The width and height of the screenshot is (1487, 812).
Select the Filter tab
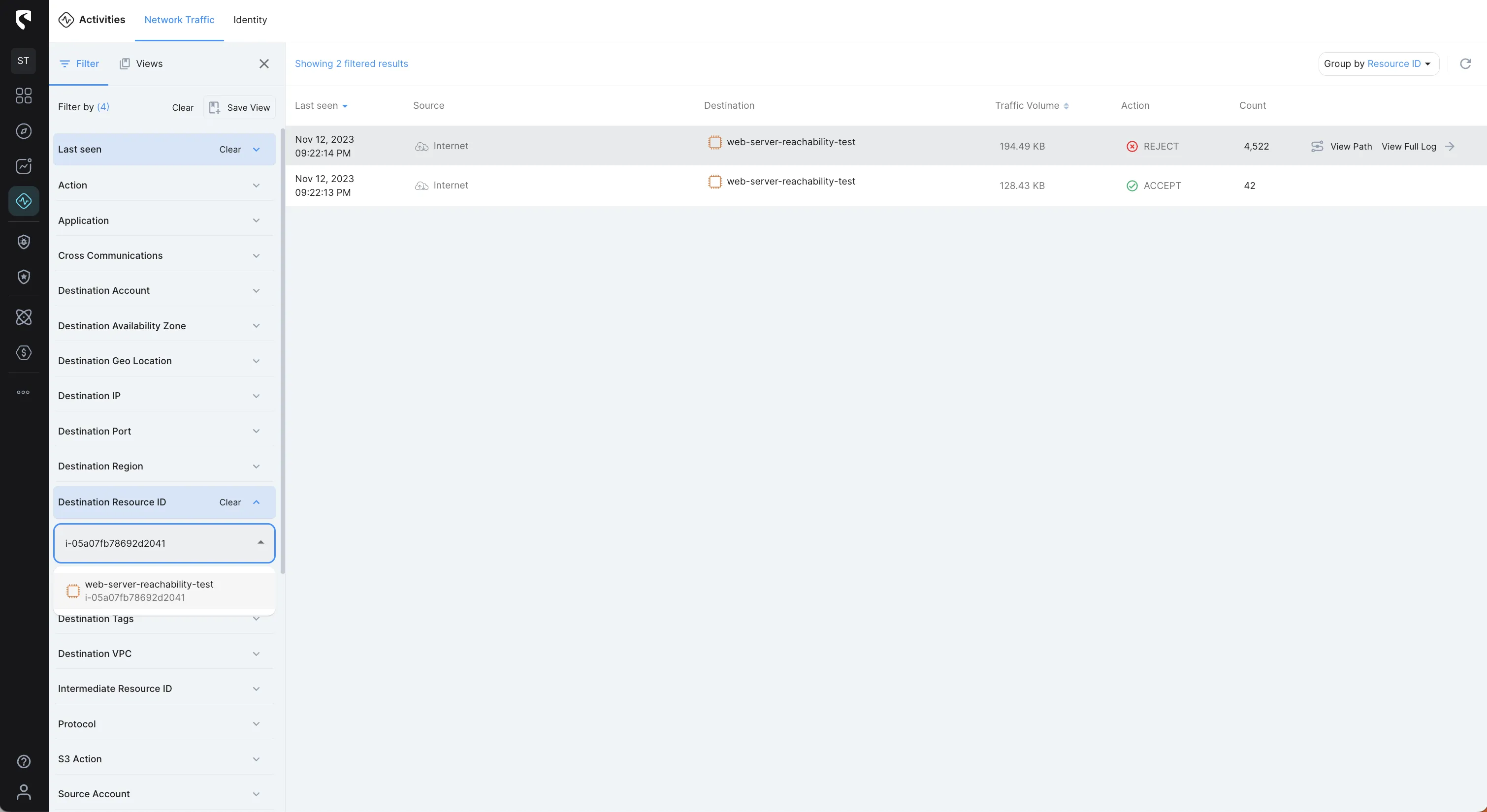click(x=79, y=63)
